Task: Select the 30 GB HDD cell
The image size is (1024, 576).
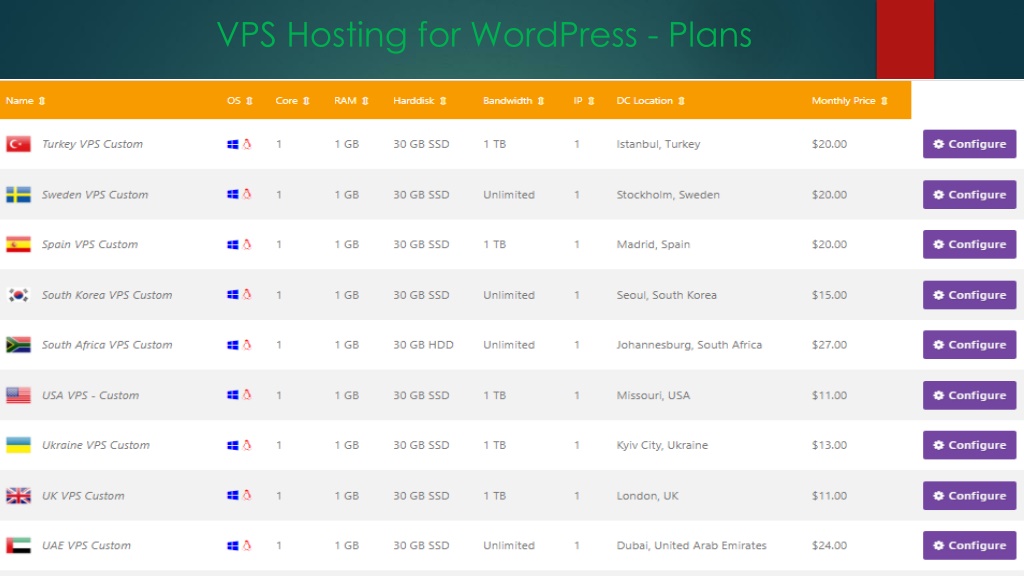Action: (423, 344)
